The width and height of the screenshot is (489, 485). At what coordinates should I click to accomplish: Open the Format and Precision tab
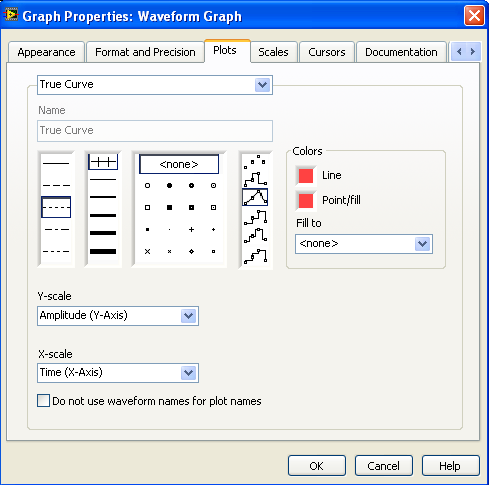[x=145, y=52]
